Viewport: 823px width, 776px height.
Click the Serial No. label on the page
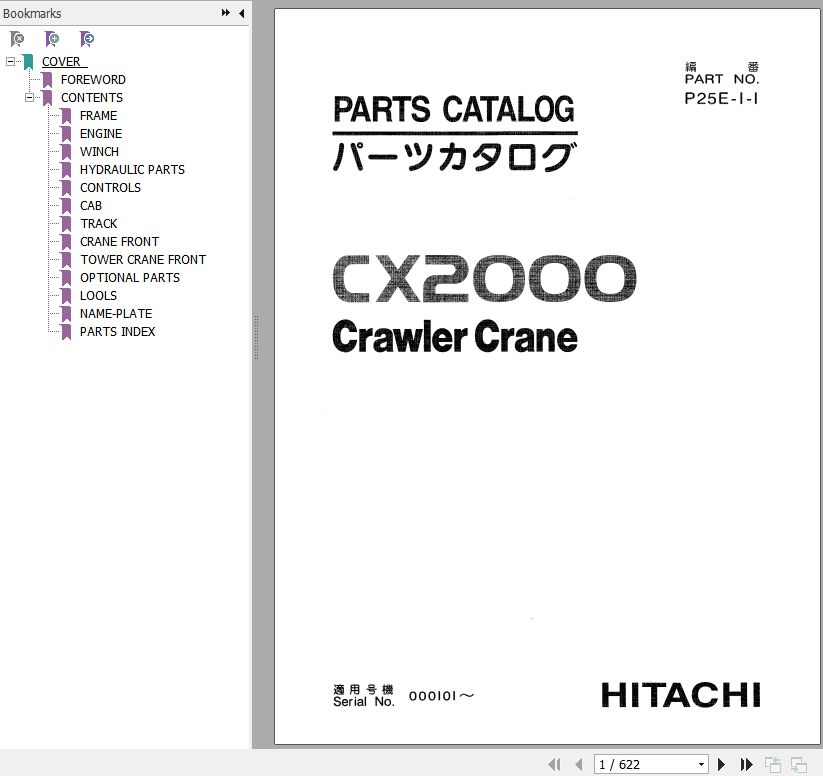point(364,701)
